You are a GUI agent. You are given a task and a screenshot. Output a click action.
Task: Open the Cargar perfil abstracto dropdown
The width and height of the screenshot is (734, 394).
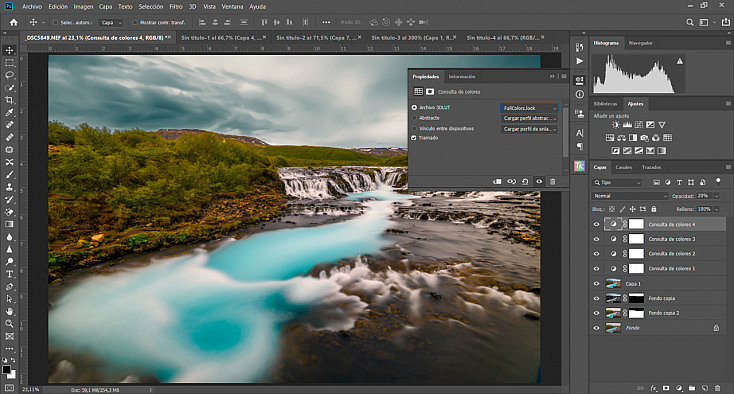tap(529, 118)
